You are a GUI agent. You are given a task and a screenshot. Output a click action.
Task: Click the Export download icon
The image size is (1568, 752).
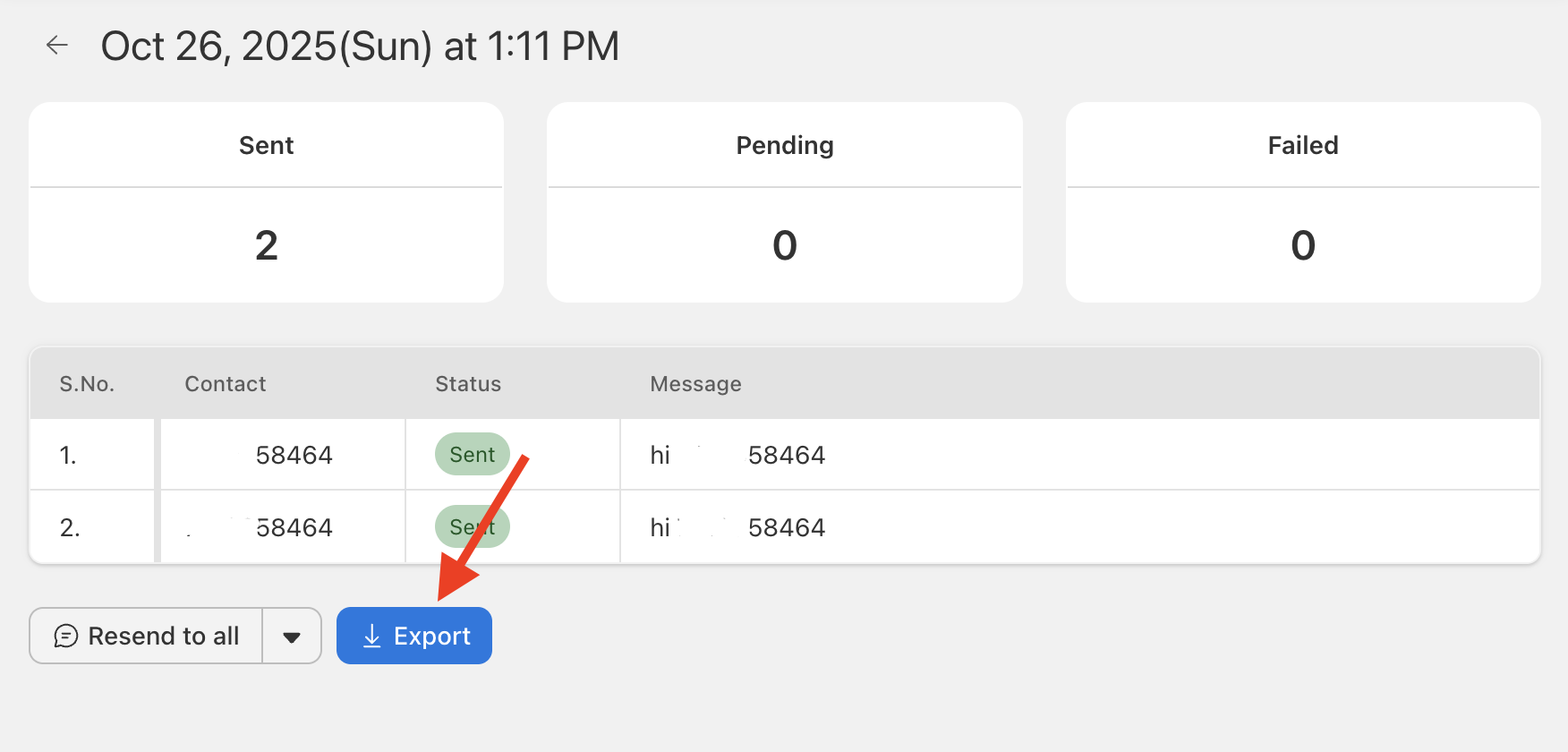click(x=371, y=636)
